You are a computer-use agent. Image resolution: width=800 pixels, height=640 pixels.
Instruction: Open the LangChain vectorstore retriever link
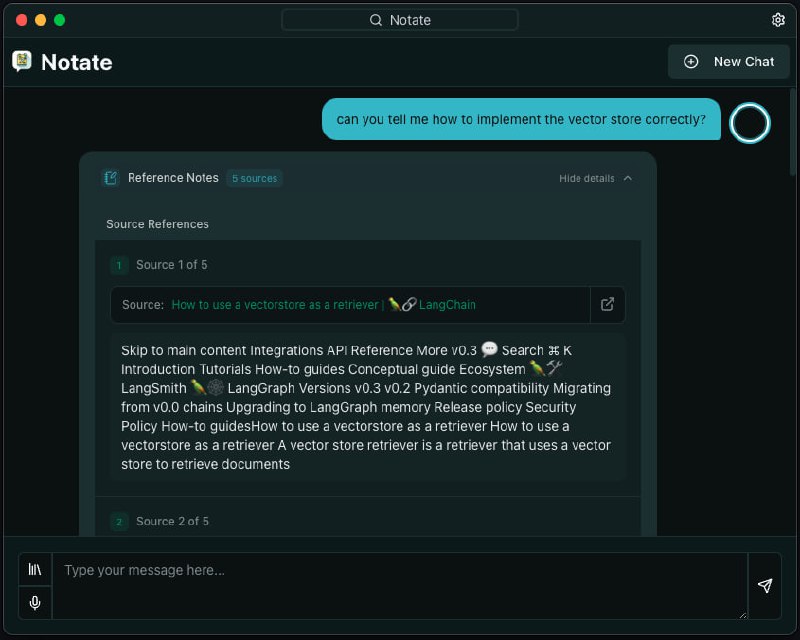pos(323,305)
